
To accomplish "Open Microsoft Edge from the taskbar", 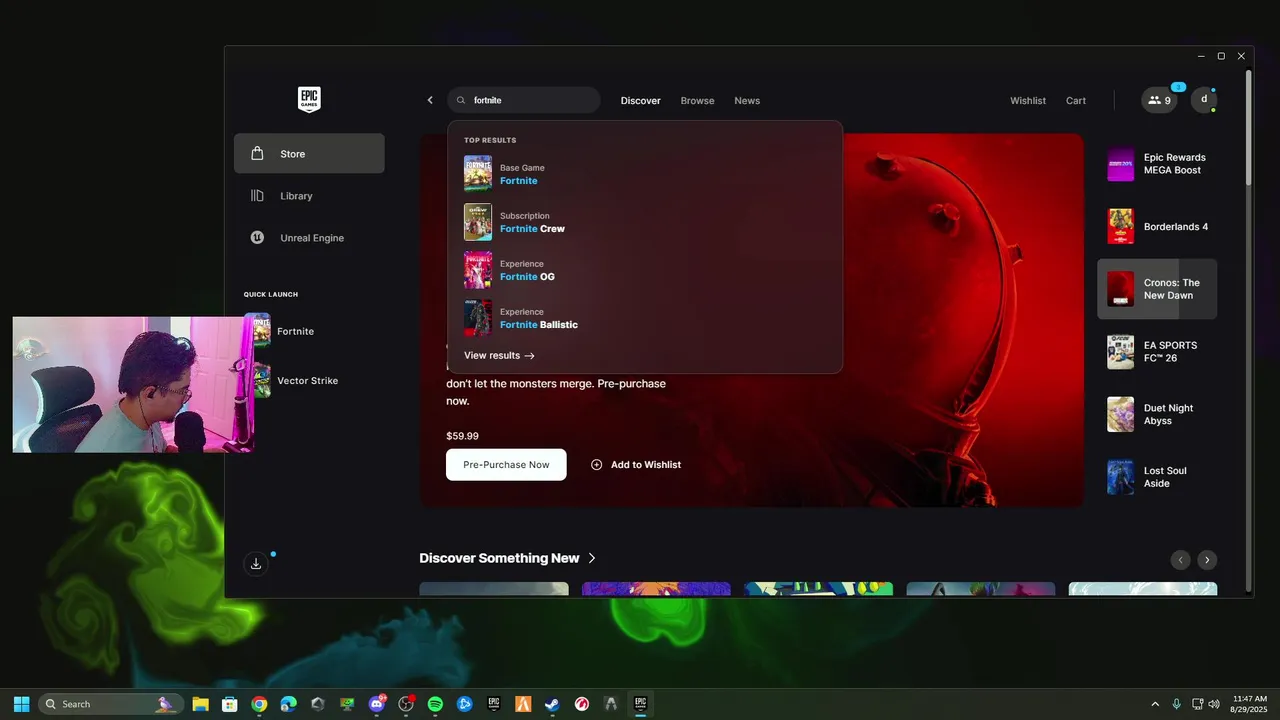I will coord(288,704).
